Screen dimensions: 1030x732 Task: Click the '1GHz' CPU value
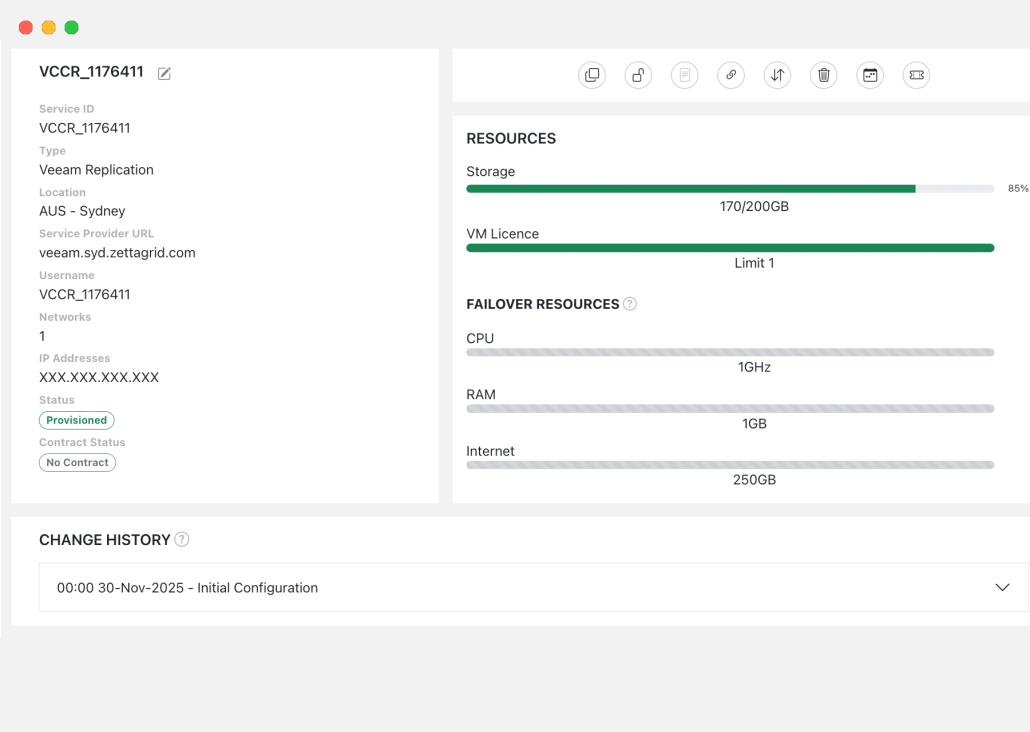(754, 367)
